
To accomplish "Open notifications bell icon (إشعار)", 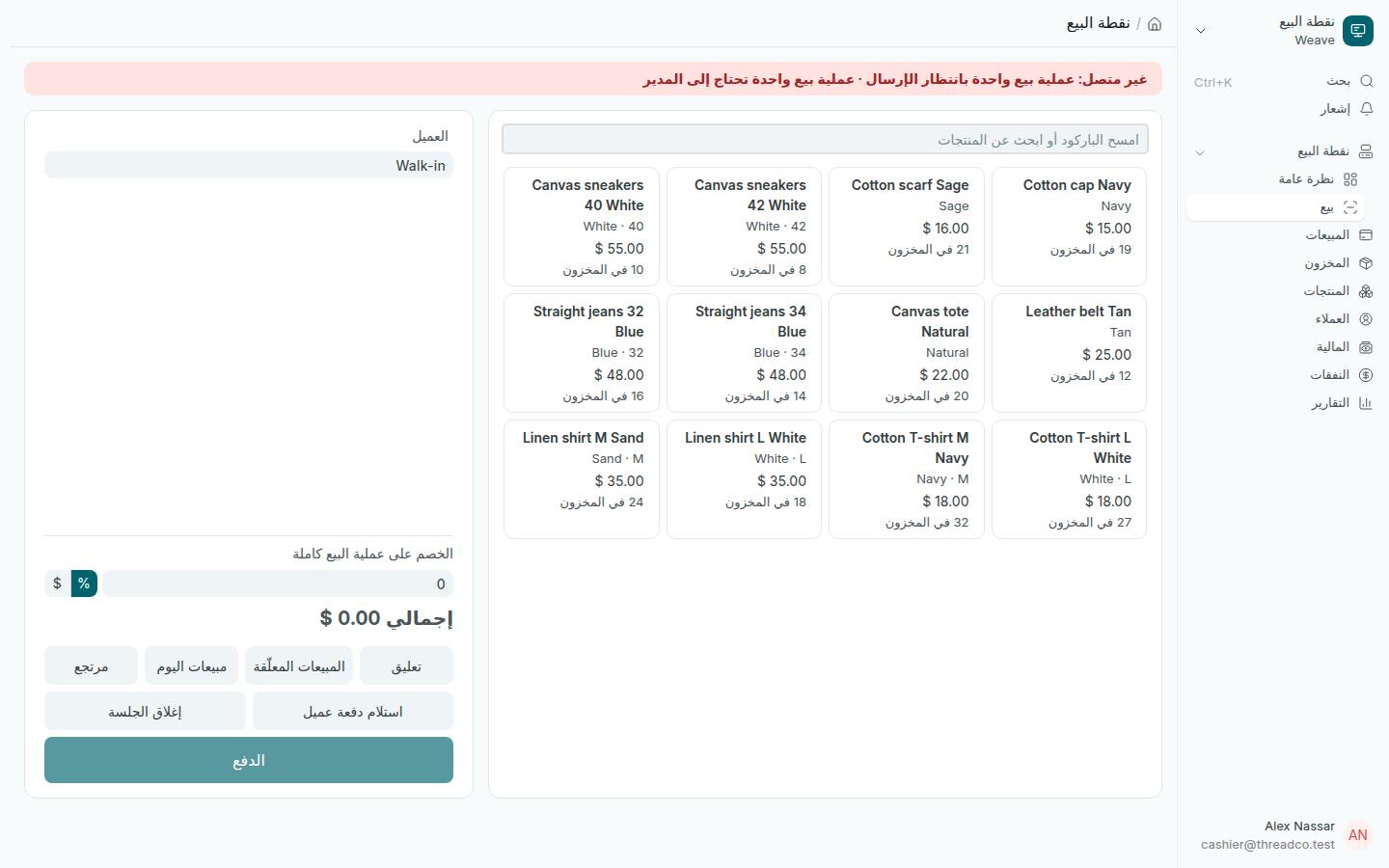I will click(x=1366, y=109).
